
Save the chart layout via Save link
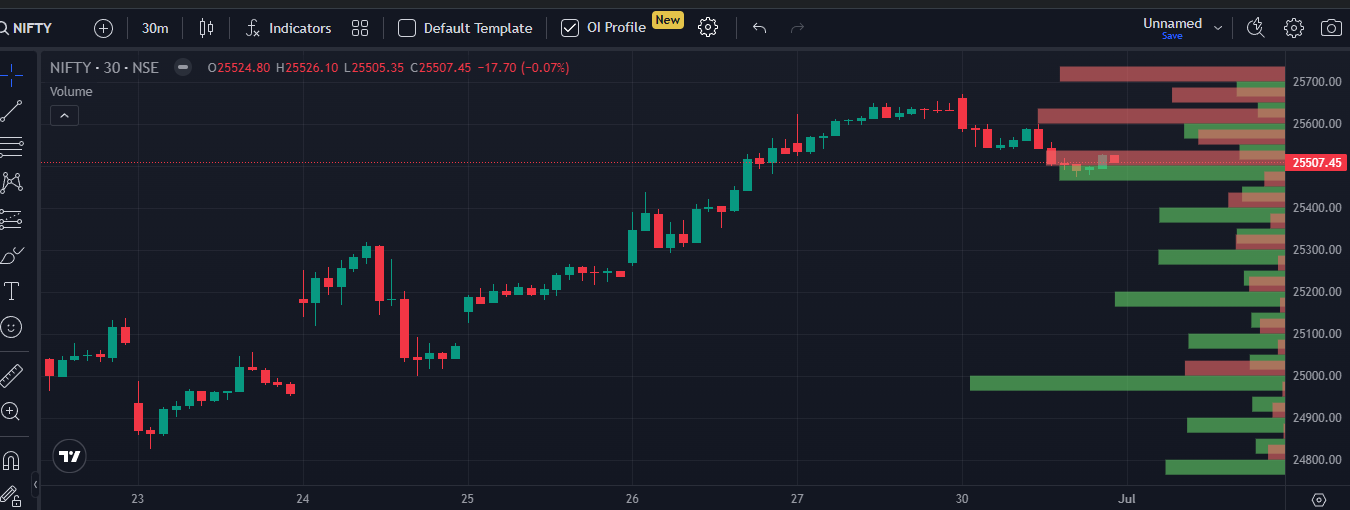(1172, 36)
